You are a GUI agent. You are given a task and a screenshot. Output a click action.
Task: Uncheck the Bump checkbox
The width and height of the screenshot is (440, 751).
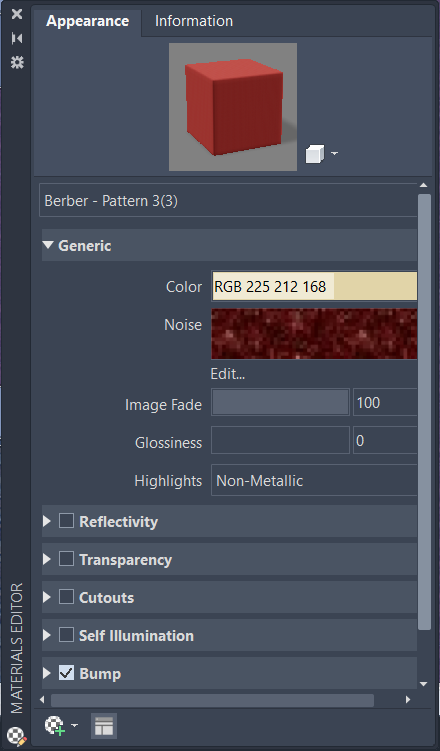pyautogui.click(x=66, y=673)
